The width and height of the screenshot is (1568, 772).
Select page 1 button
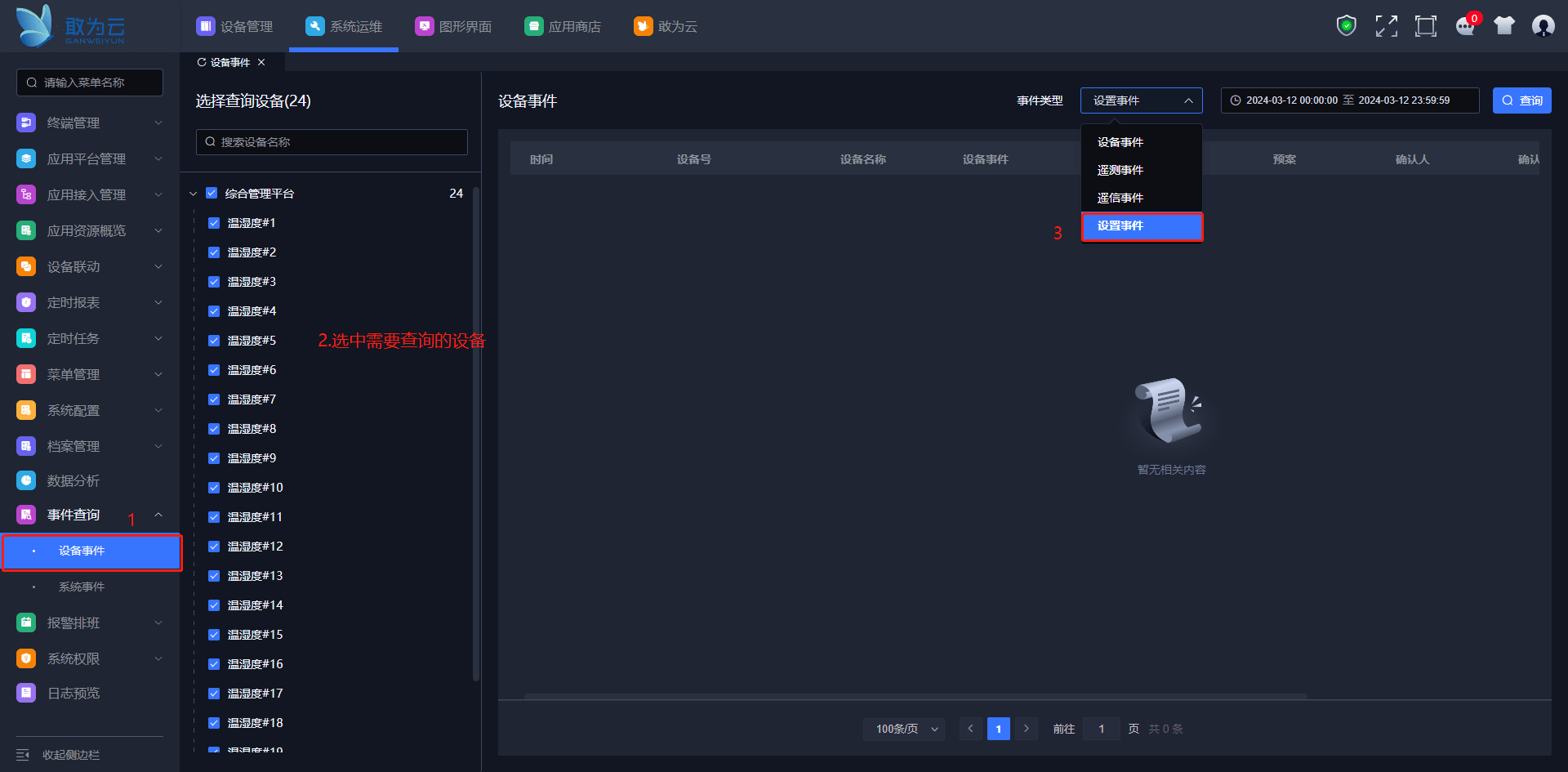tap(999, 729)
